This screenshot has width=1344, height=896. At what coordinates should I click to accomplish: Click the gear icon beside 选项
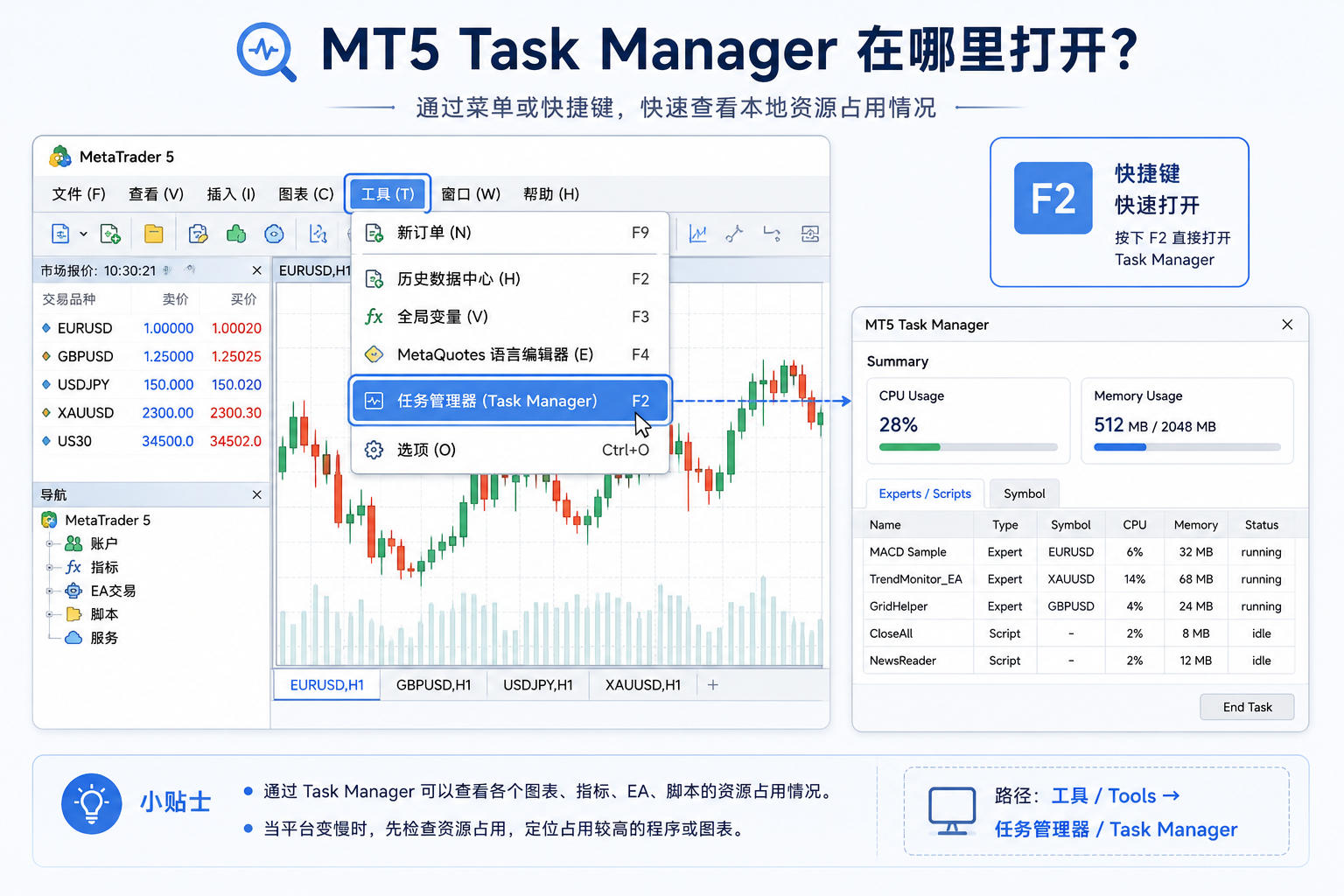(x=374, y=450)
